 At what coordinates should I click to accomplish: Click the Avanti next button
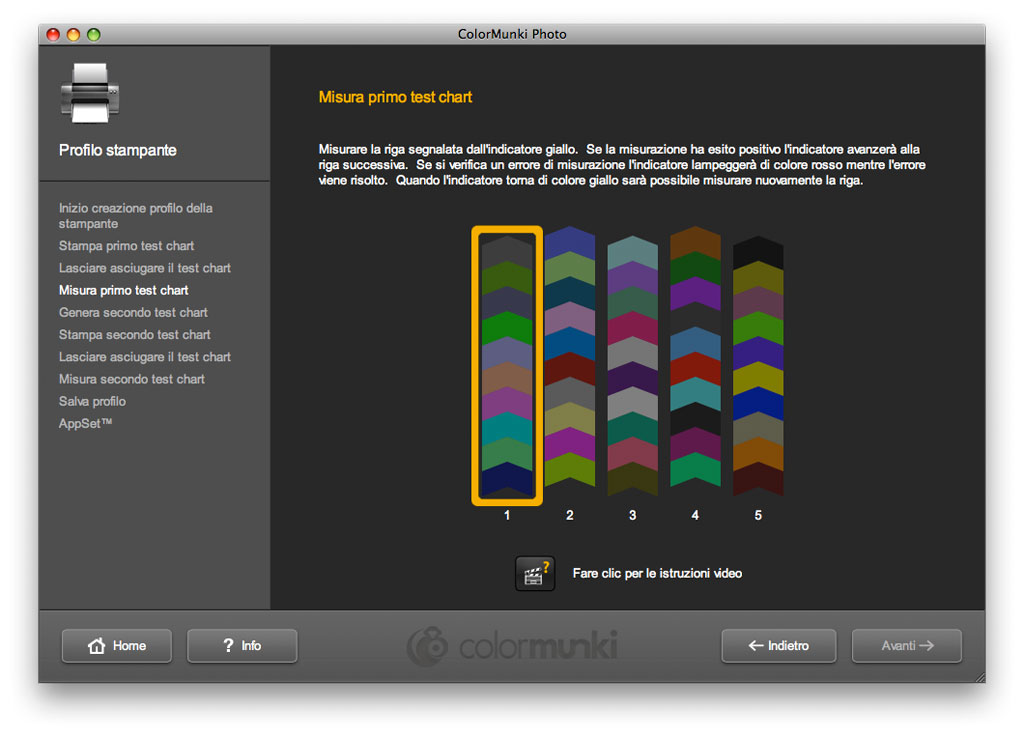[x=906, y=646]
